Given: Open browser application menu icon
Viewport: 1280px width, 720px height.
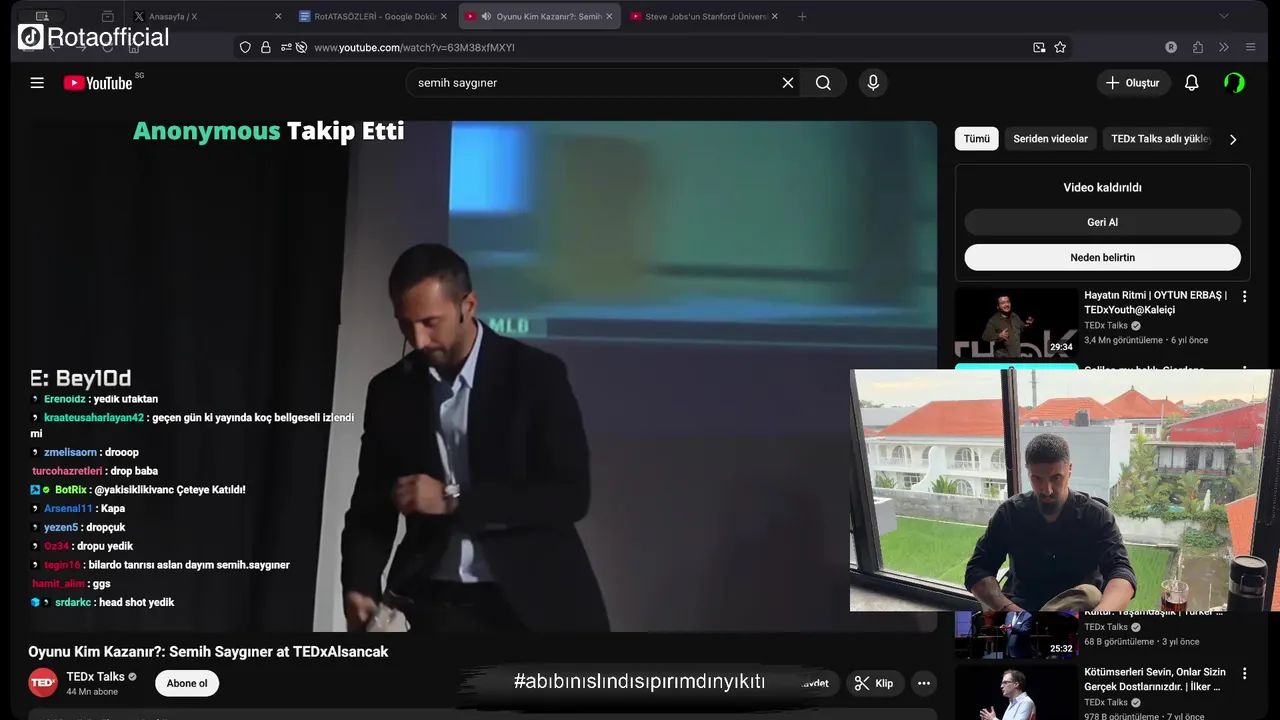Looking at the screenshot, I should click(1250, 47).
